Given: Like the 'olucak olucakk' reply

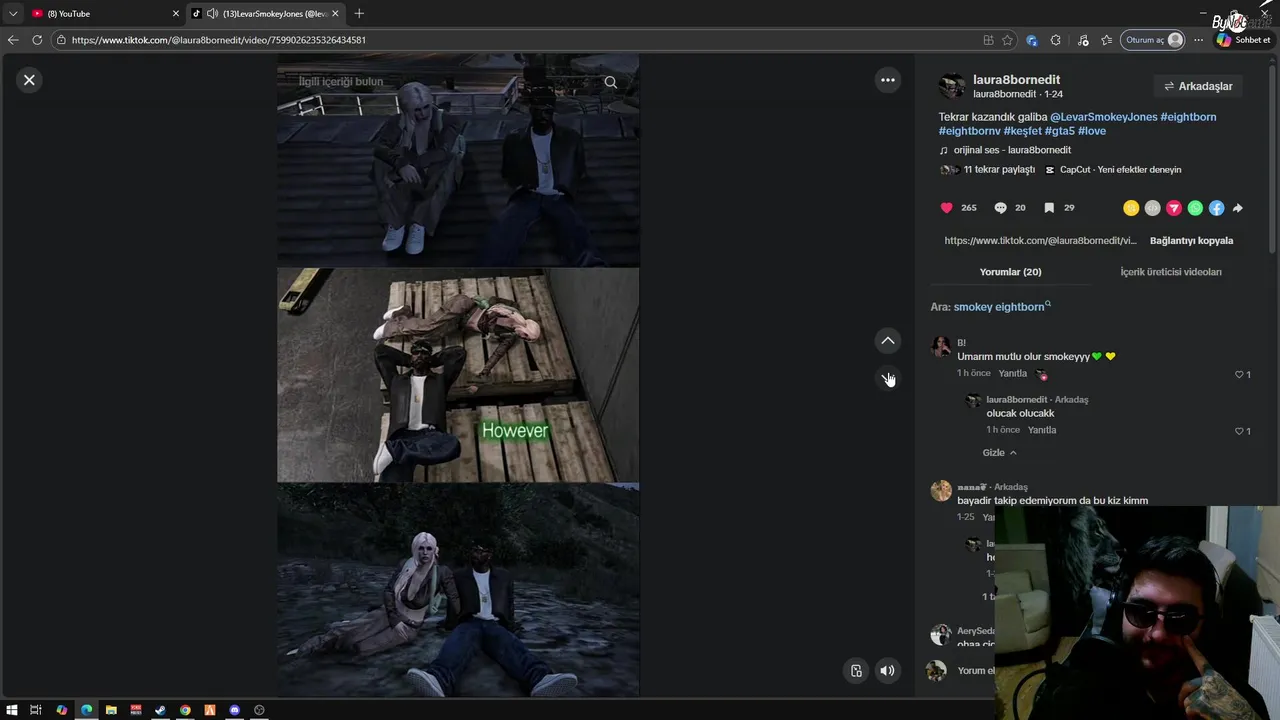Looking at the screenshot, I should click(1239, 431).
